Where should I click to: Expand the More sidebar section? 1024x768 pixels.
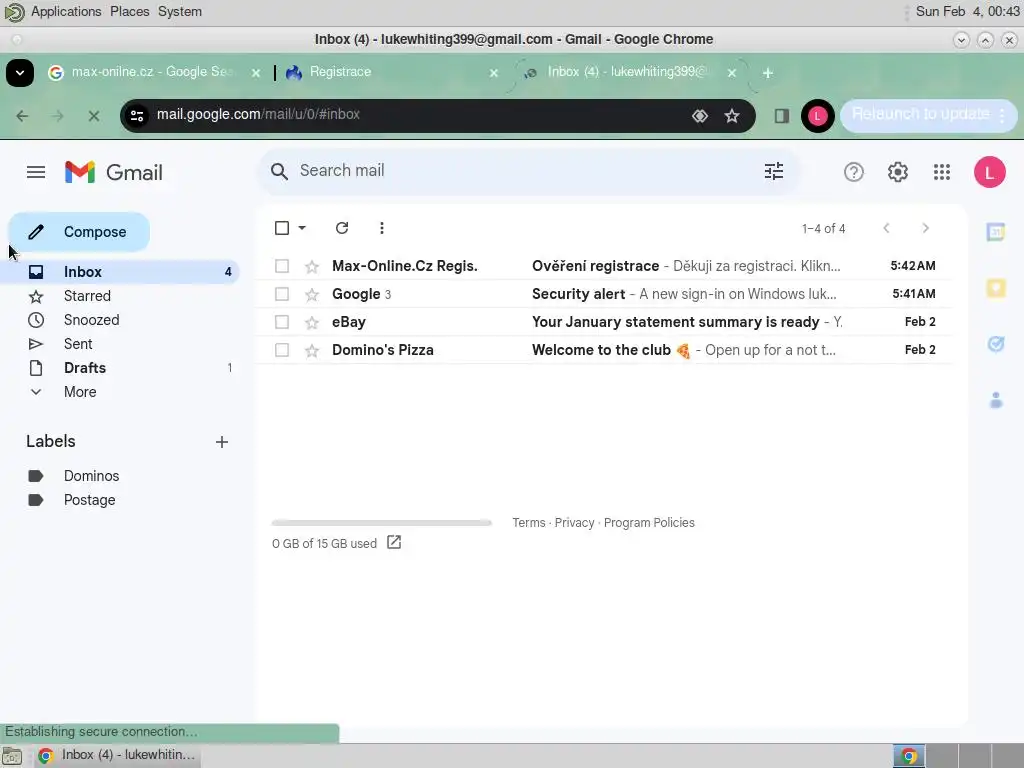pyautogui.click(x=80, y=392)
